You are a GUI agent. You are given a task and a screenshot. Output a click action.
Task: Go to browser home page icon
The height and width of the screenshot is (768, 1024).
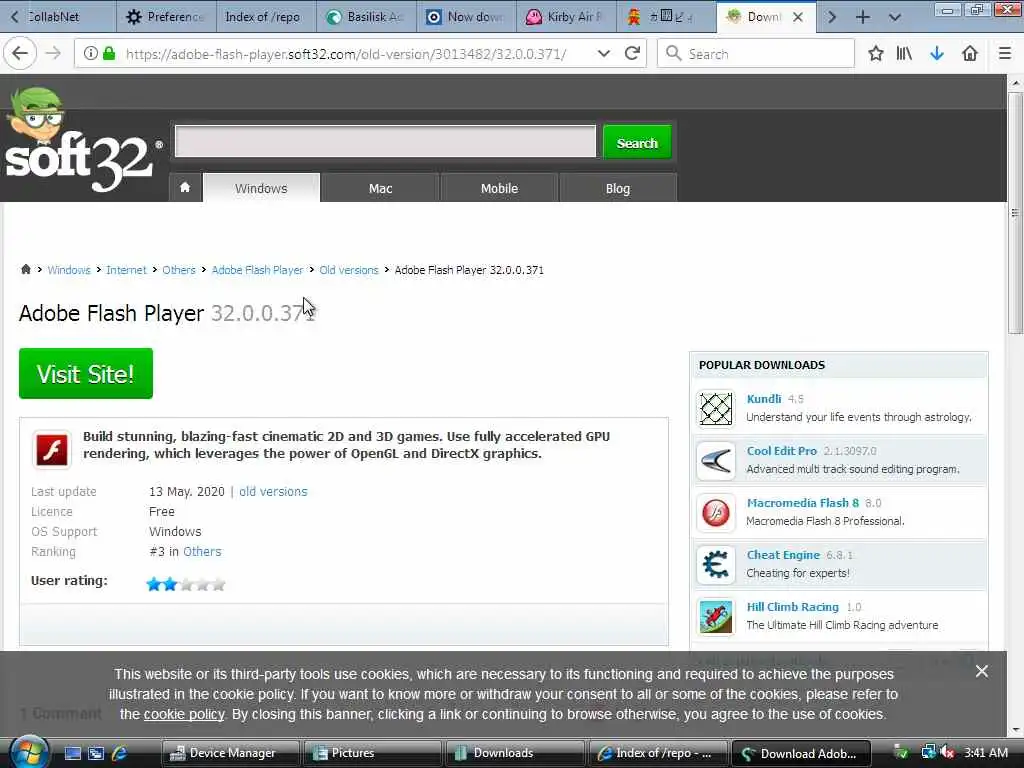[x=970, y=54]
